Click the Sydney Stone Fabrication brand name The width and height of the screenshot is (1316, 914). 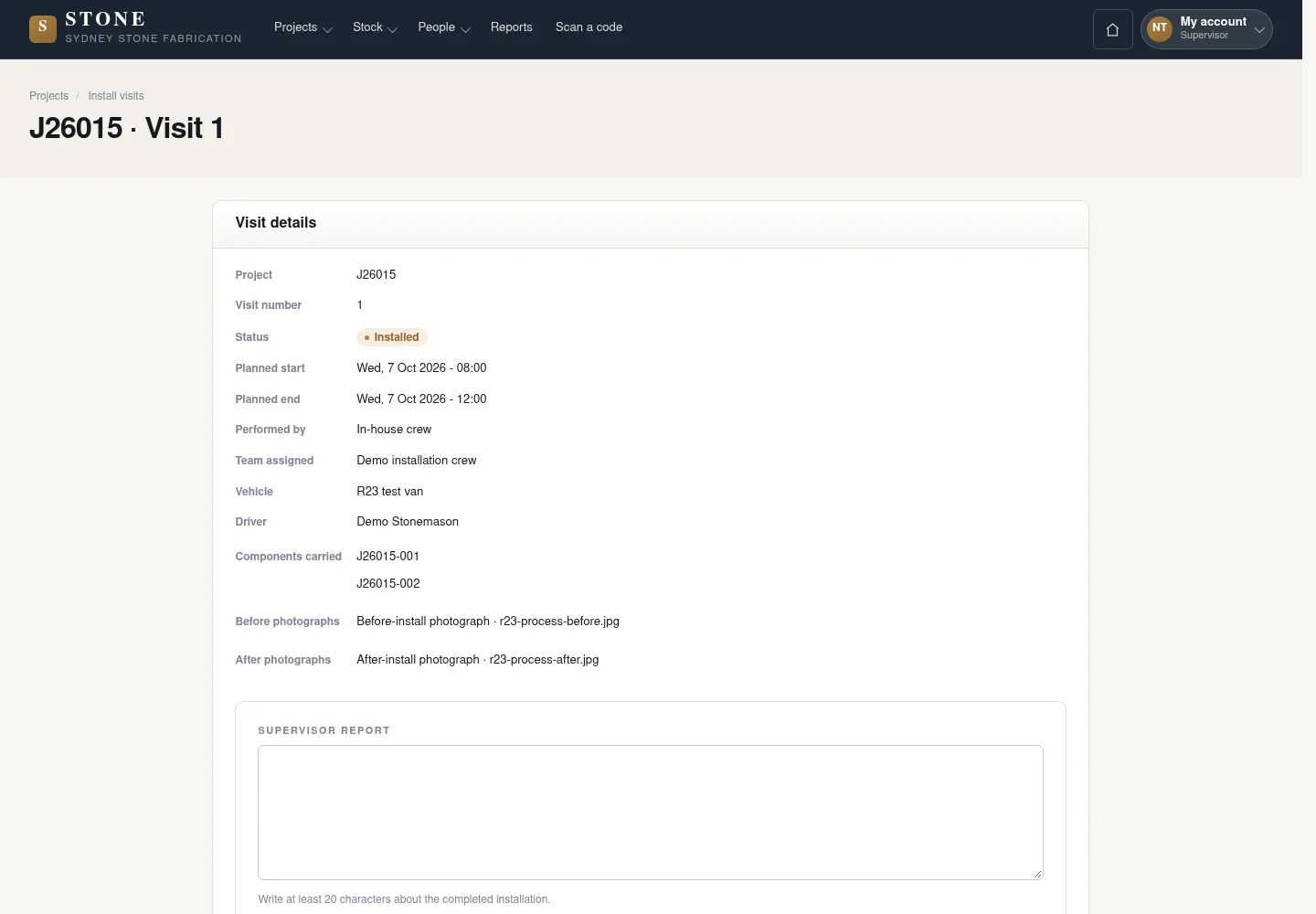[x=154, y=38]
